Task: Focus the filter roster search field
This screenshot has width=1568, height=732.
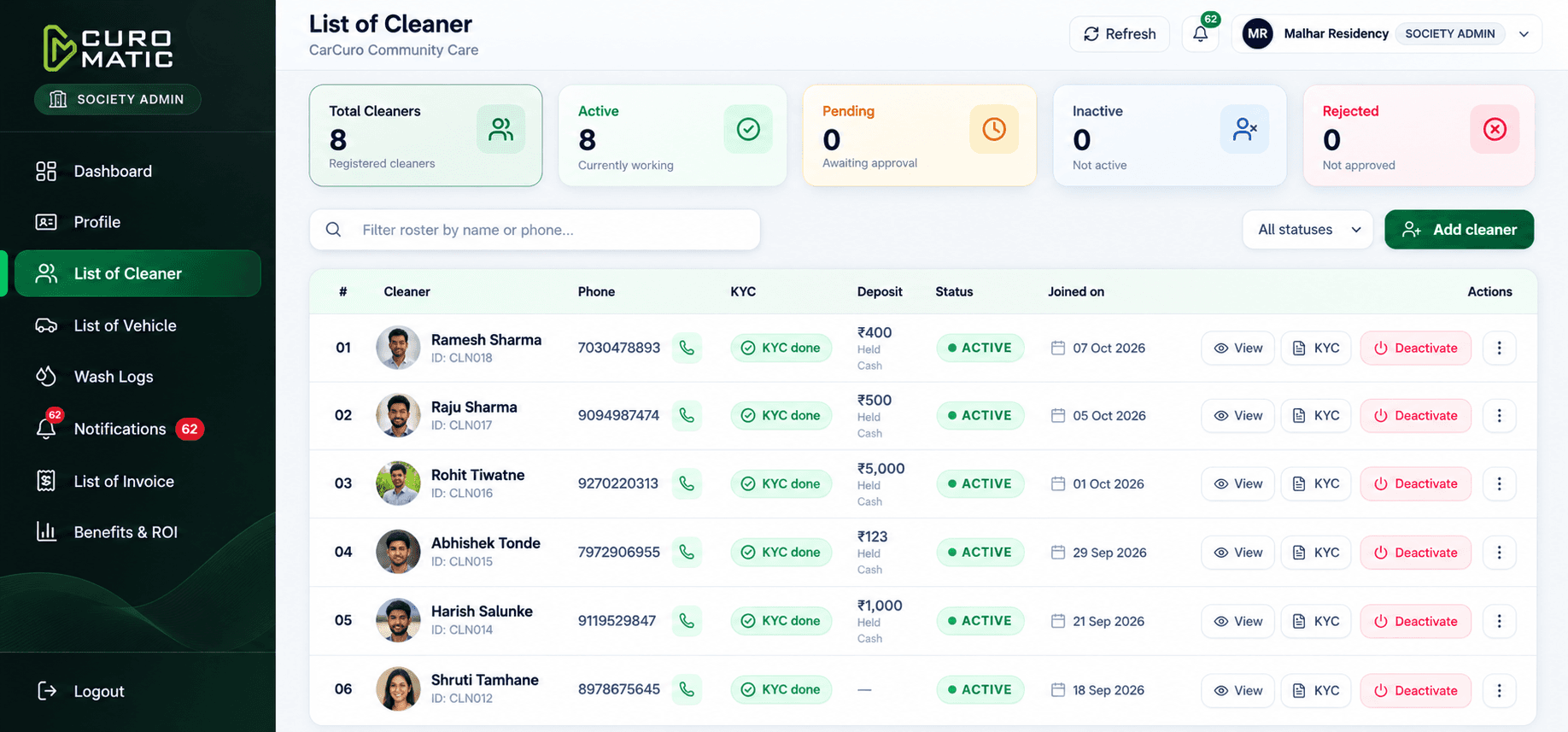Action: 535,230
